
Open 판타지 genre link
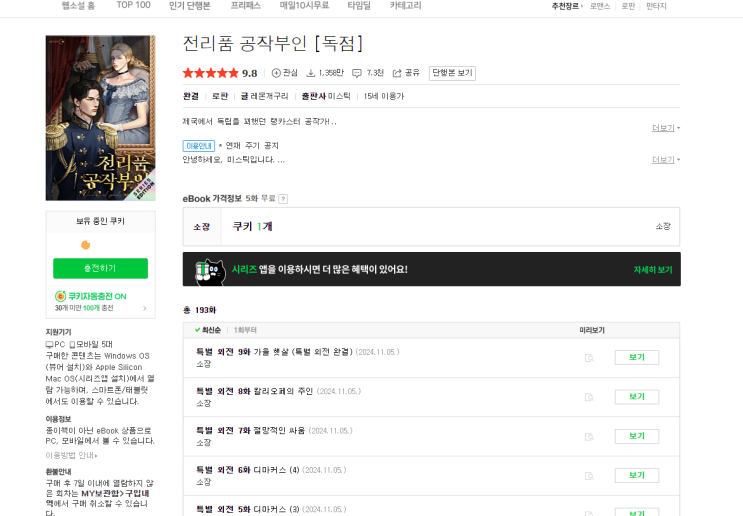(656, 6)
